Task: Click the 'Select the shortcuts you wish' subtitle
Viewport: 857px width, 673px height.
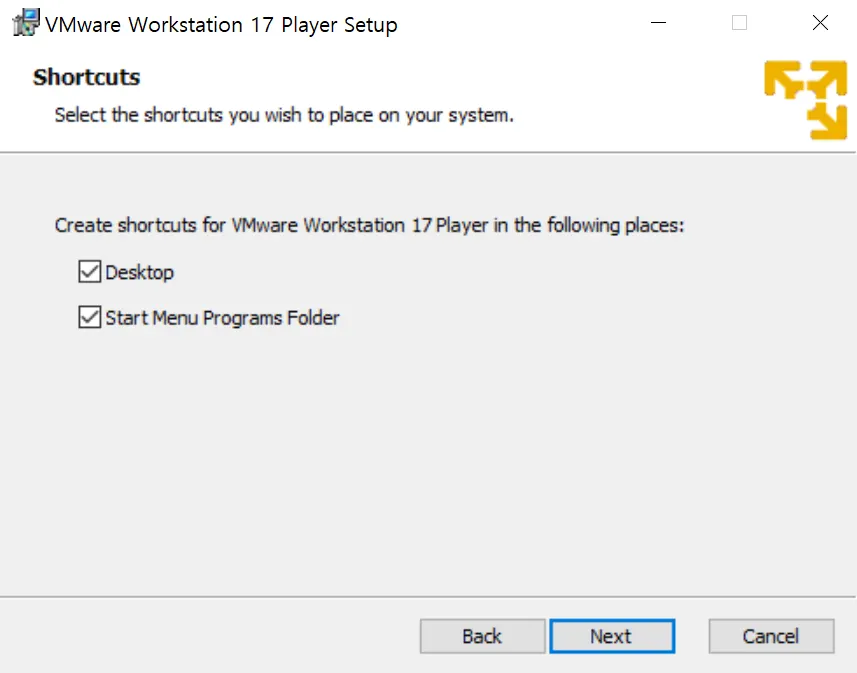Action: pos(284,115)
